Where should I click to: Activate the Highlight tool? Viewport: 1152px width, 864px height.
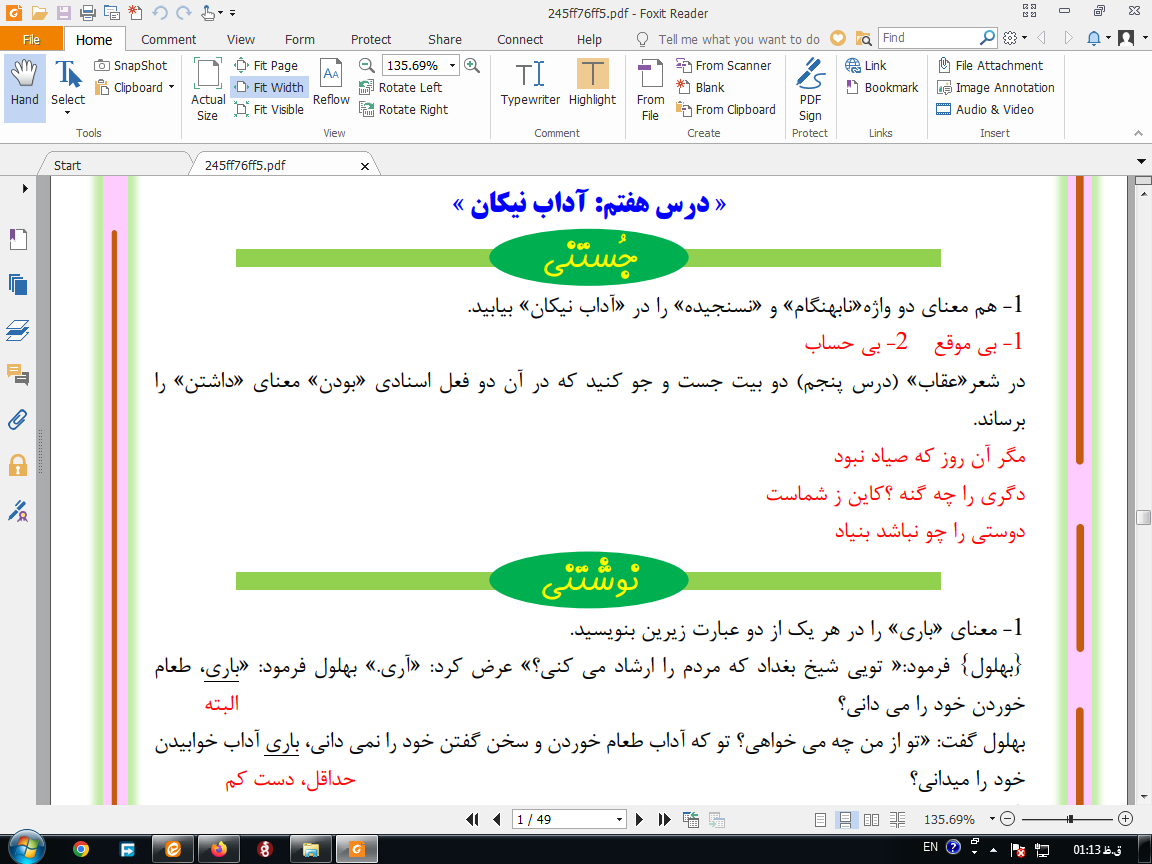(592, 83)
